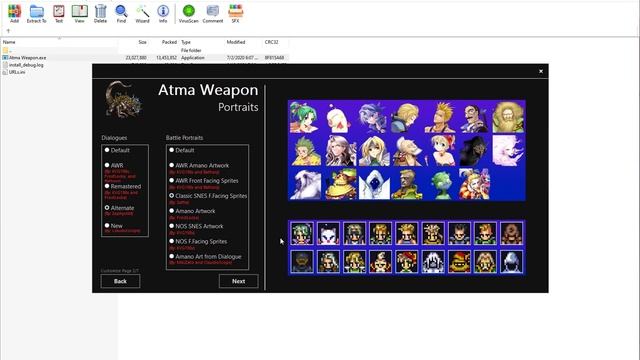Sort WinRAR list by Name column

9,42
